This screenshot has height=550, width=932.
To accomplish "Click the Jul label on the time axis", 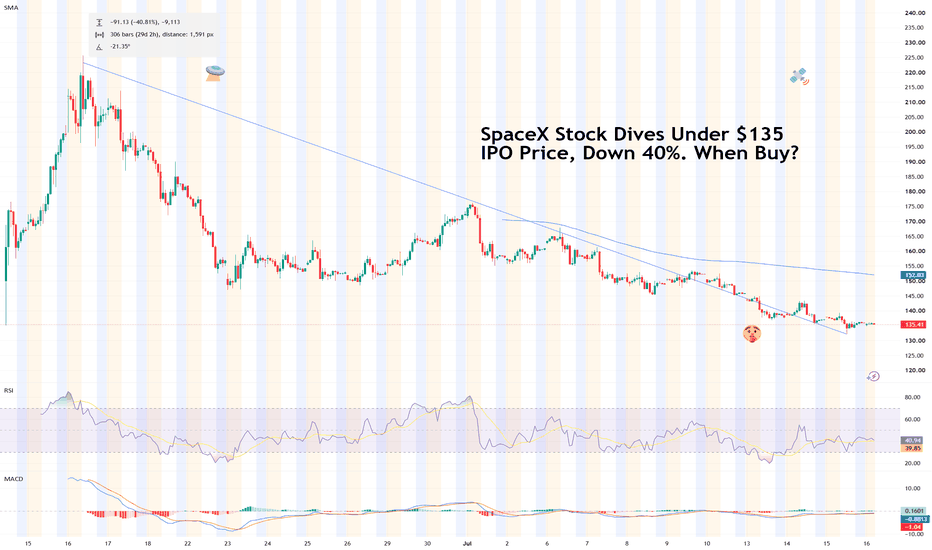I will [467, 543].
